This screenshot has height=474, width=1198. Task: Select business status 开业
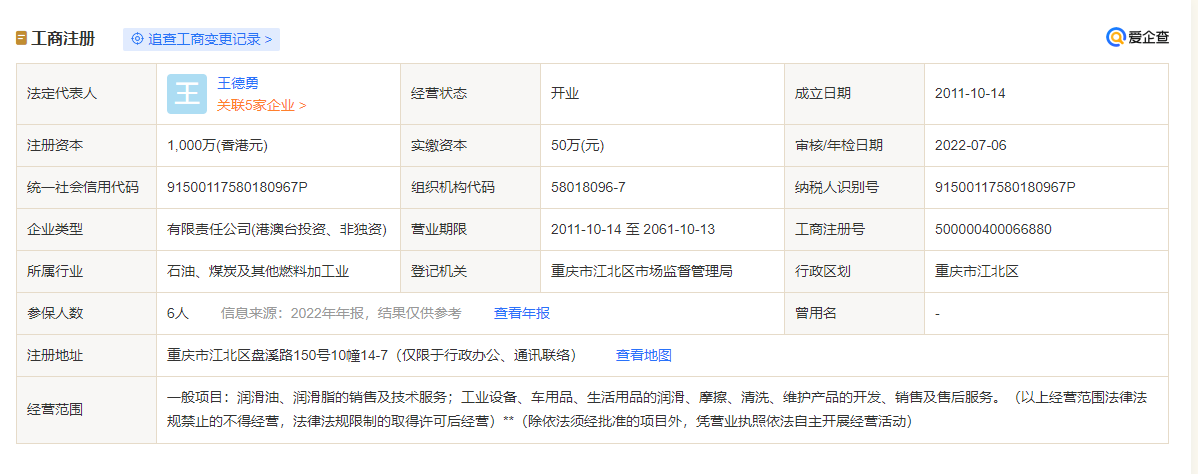pos(565,93)
